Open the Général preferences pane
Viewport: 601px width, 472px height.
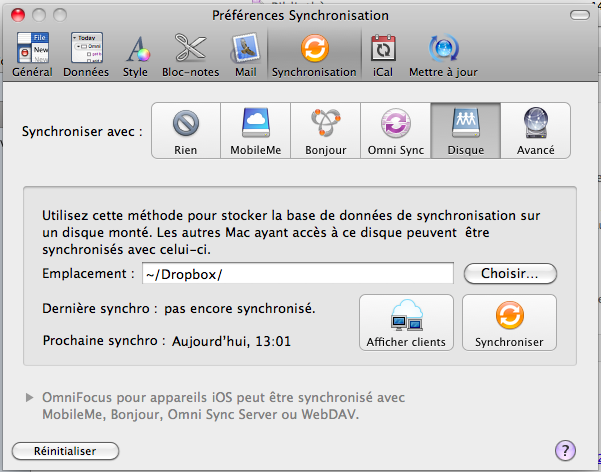point(32,55)
